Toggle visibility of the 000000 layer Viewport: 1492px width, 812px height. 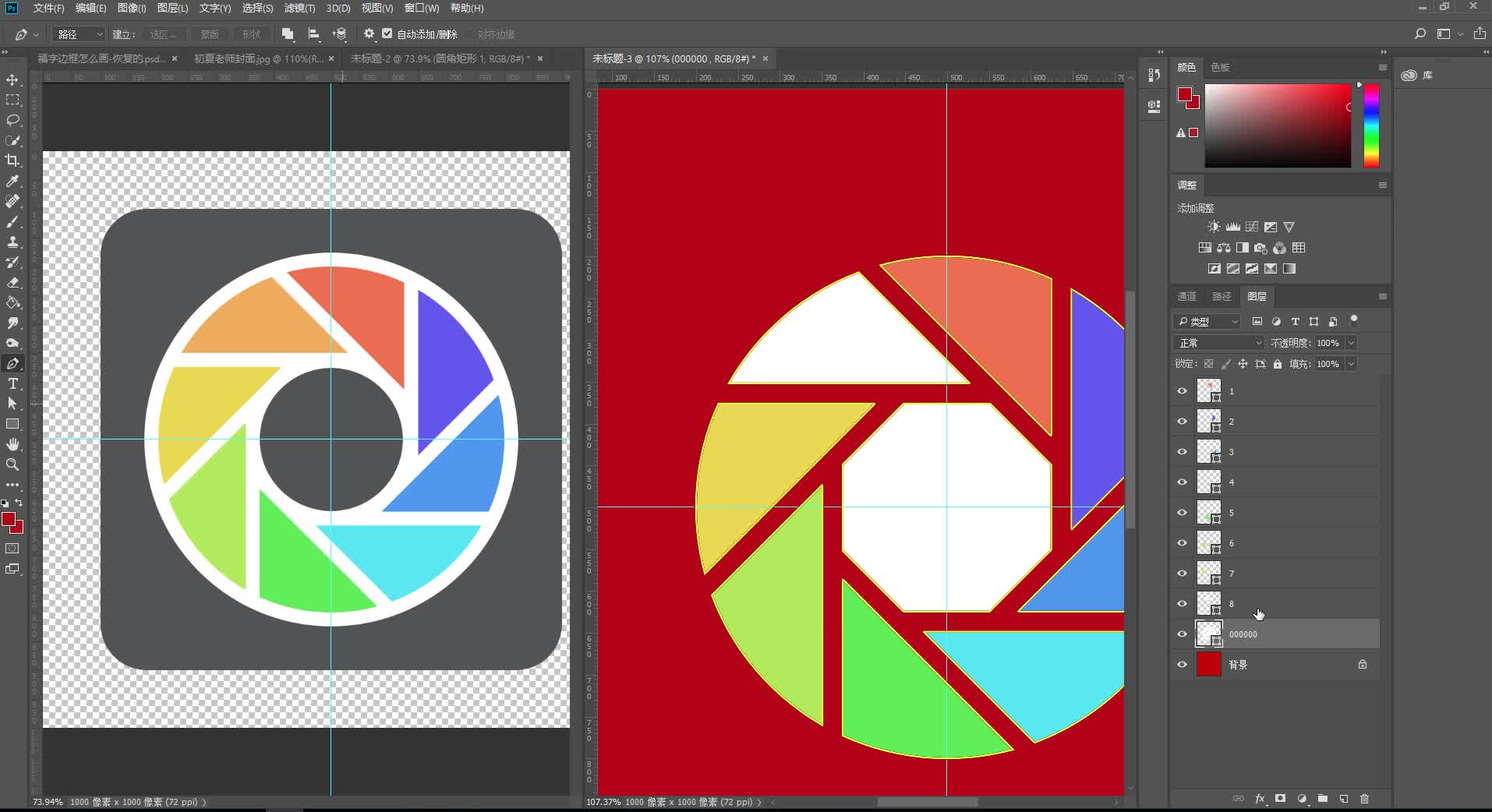point(1182,634)
